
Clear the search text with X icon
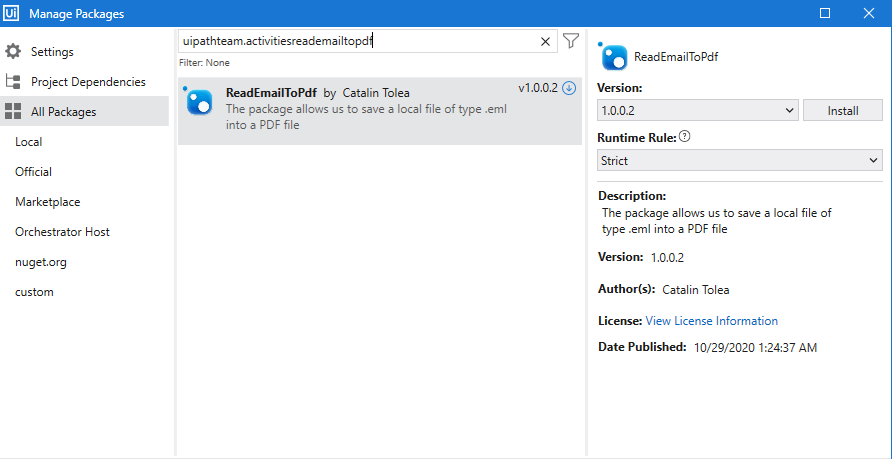(x=545, y=41)
